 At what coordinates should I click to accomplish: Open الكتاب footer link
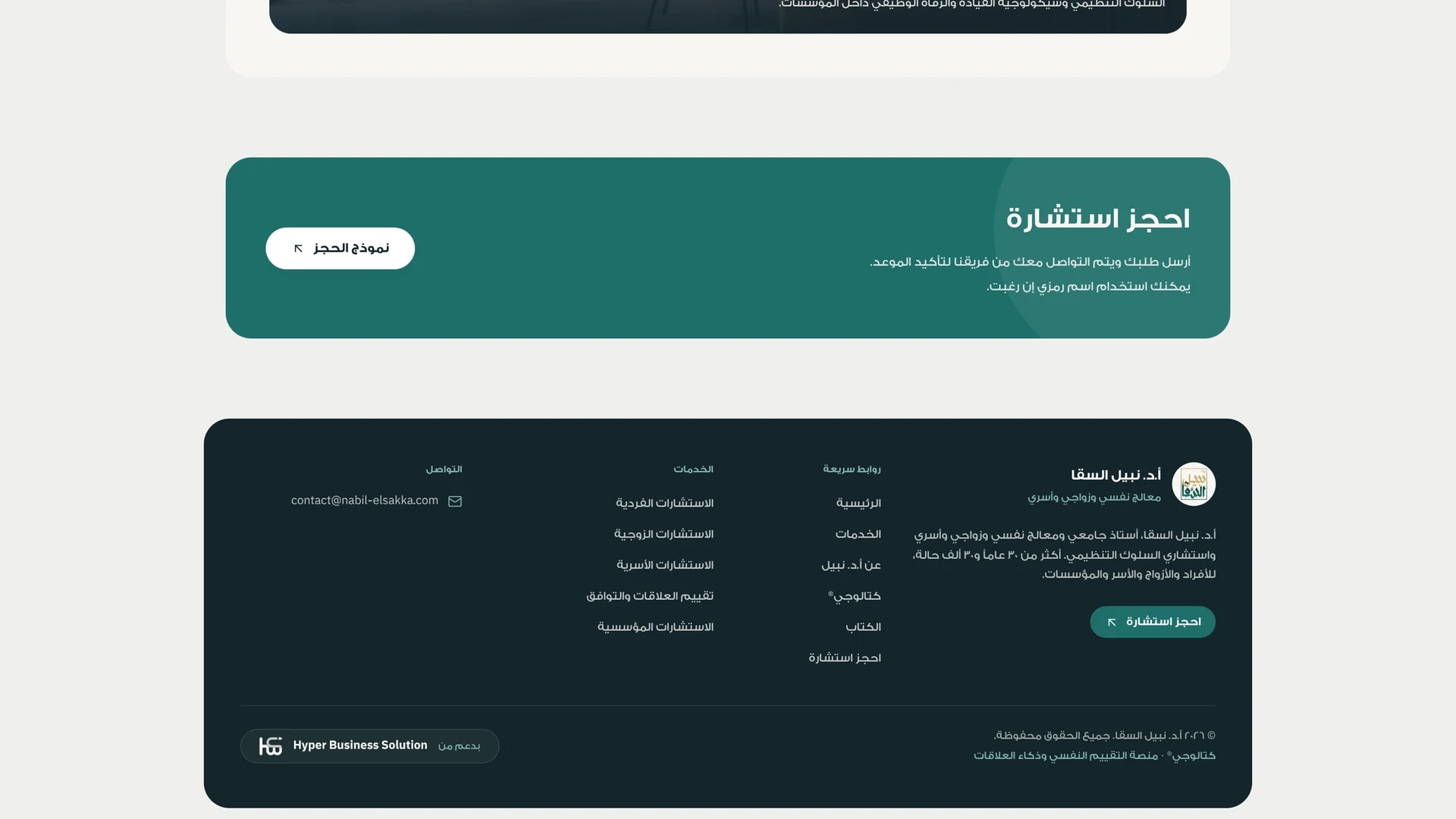pyautogui.click(x=863, y=627)
